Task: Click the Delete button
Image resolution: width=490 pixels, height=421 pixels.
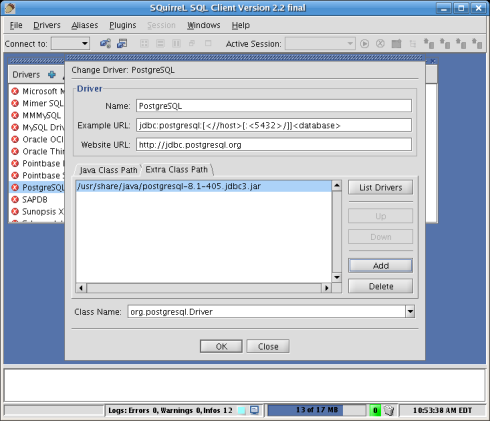Action: (x=380, y=286)
